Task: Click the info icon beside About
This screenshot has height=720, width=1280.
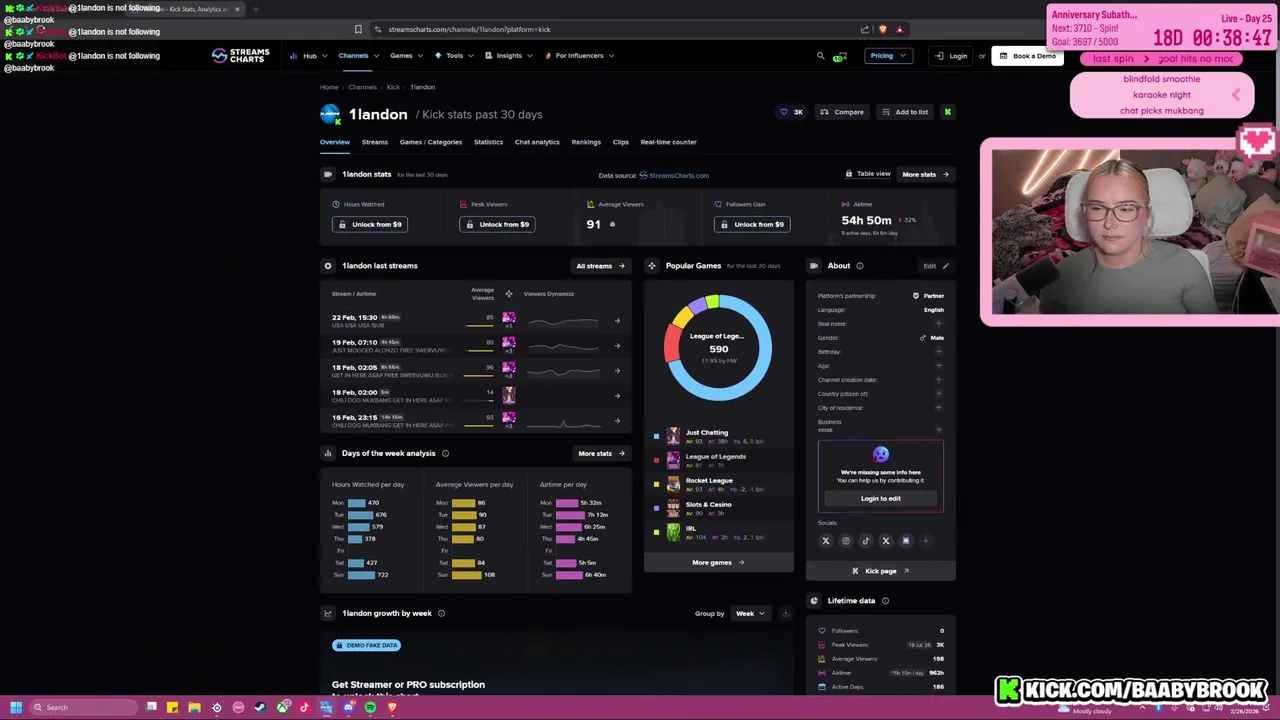Action: coord(860,266)
